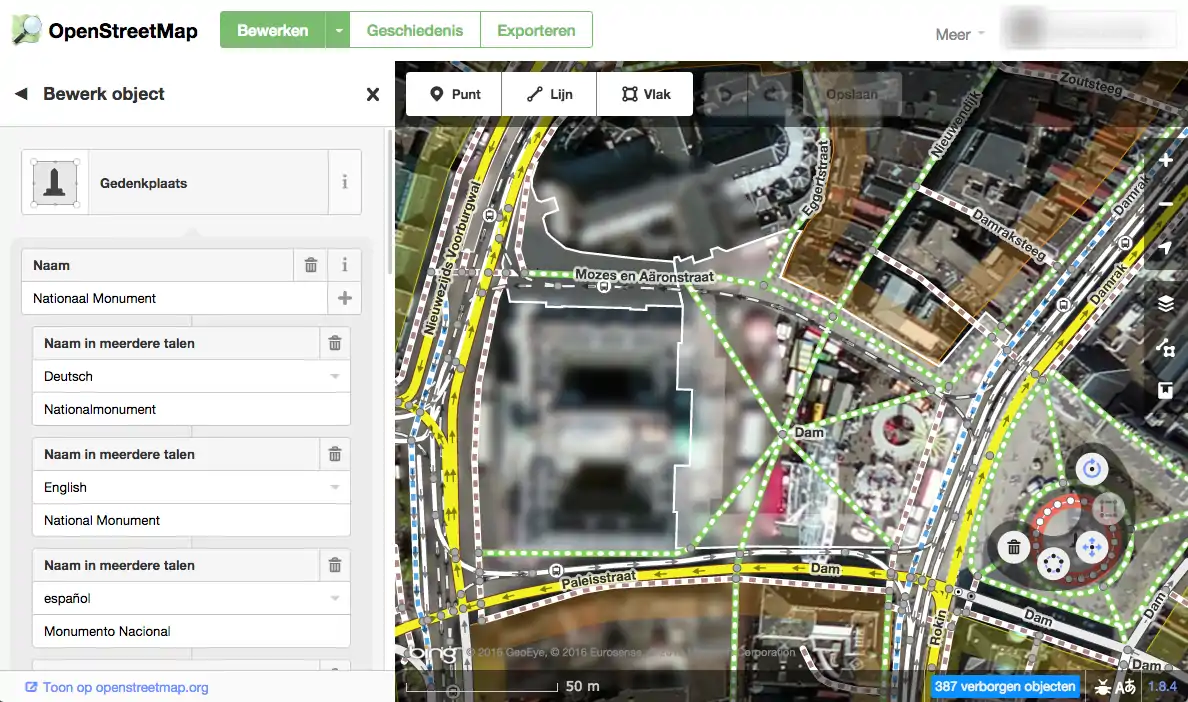Zoom in the map with plus icon
Viewport: 1188px width, 702px height.
(1165, 161)
